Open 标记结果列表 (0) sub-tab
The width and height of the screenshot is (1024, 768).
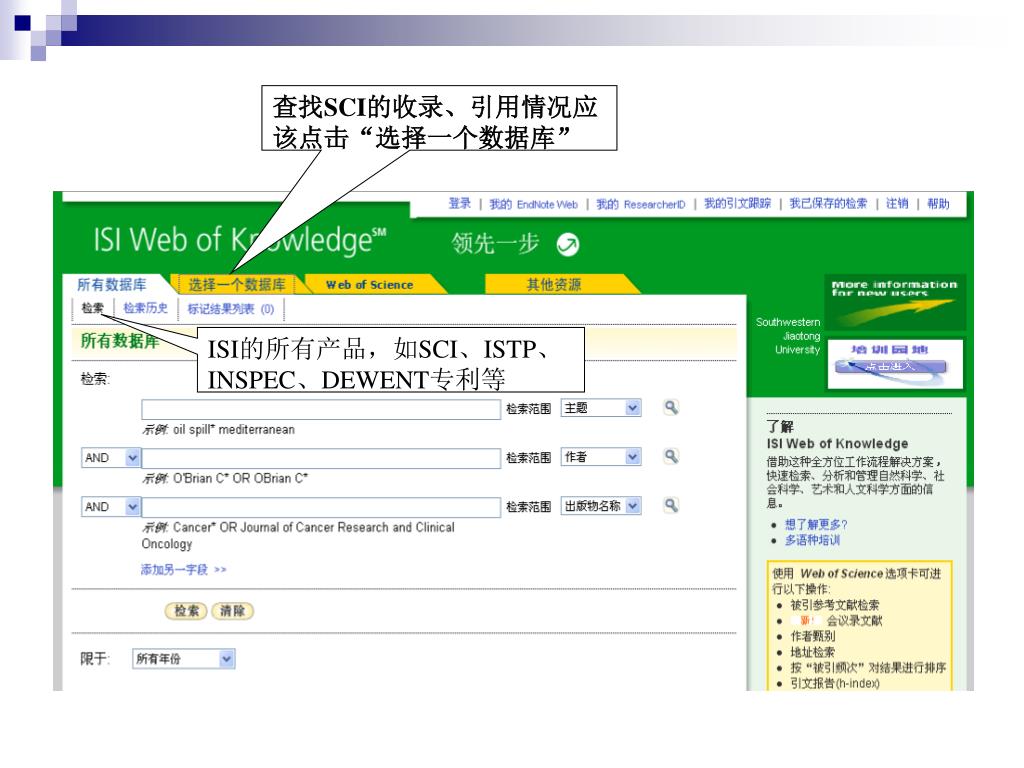(231, 309)
